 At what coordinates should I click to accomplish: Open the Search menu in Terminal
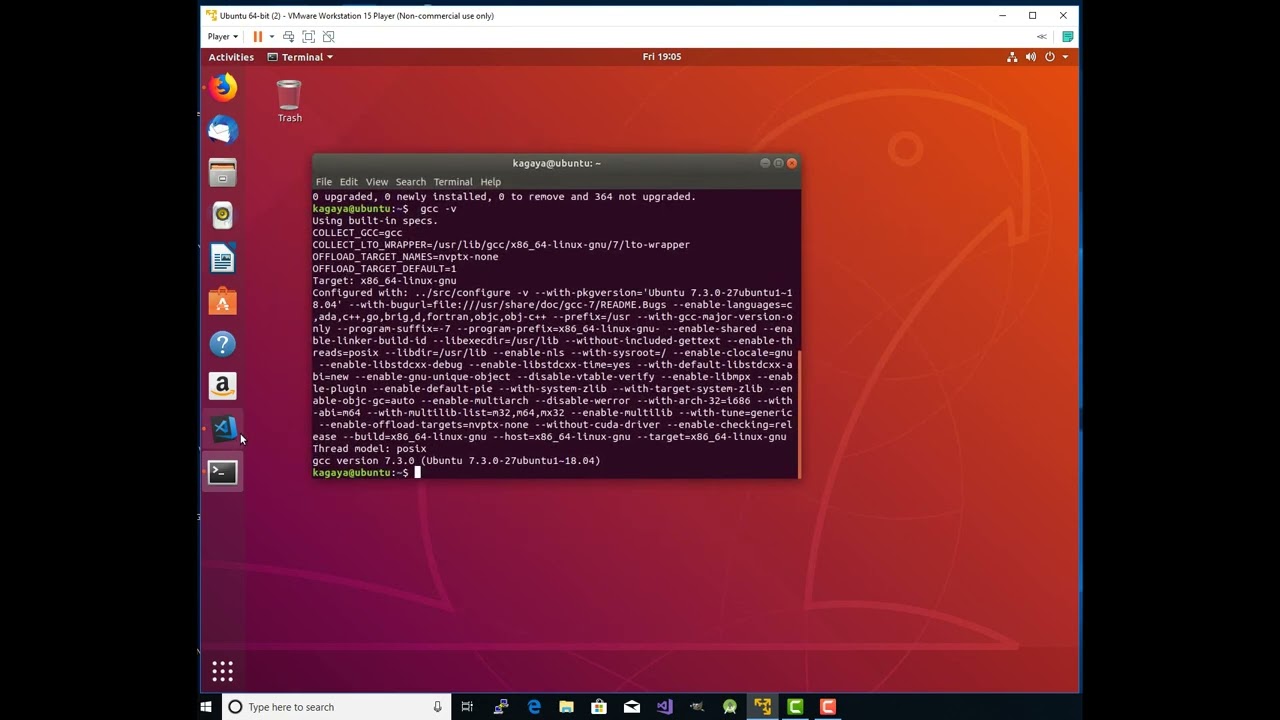tap(410, 182)
